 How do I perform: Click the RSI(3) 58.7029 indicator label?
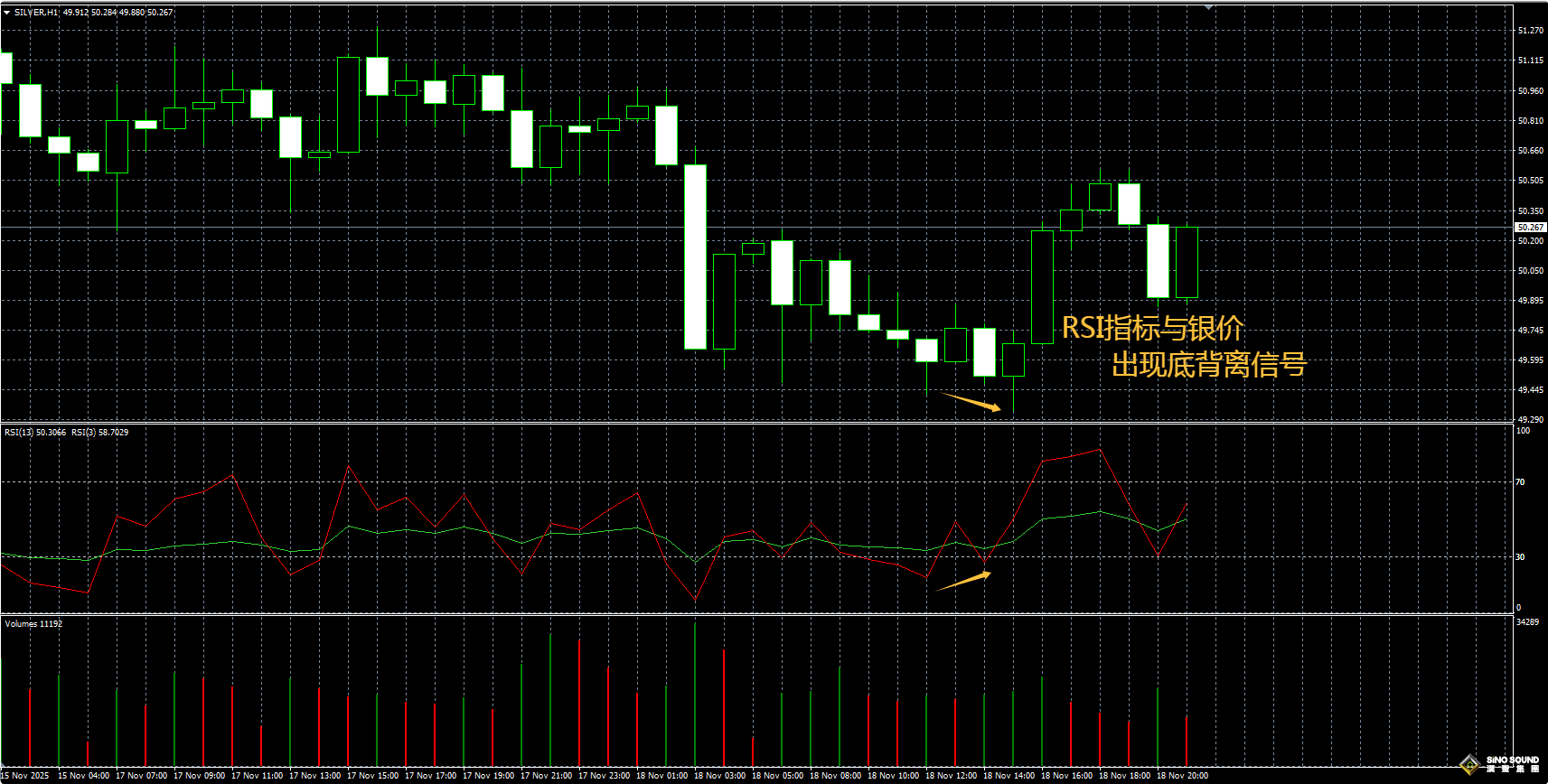click(100, 433)
